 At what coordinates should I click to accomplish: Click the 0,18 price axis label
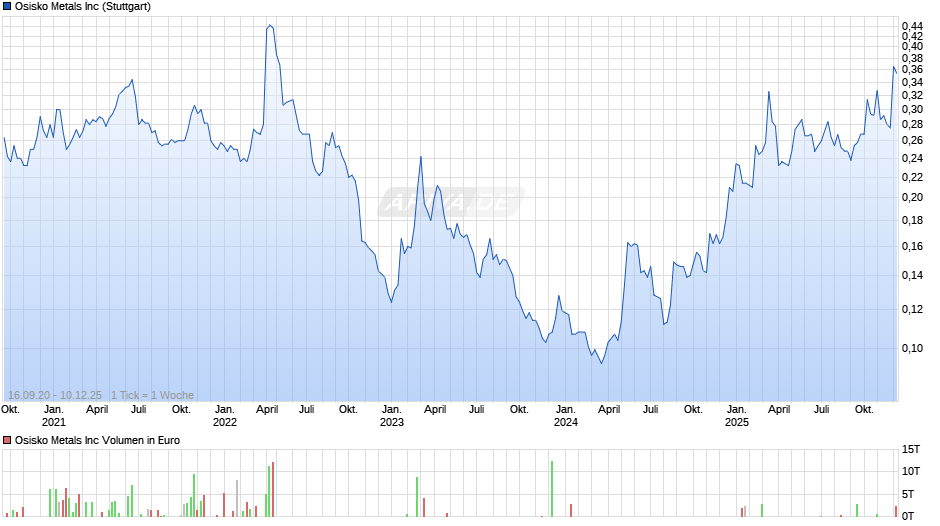point(912,221)
